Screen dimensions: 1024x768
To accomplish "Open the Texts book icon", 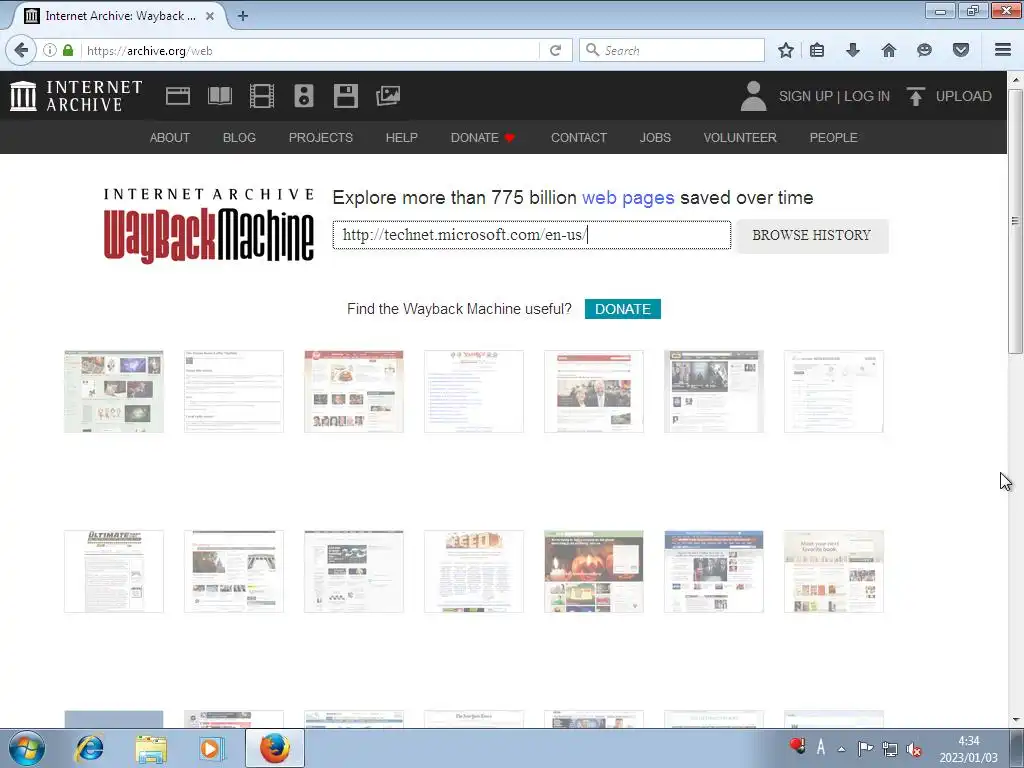I will pos(219,96).
